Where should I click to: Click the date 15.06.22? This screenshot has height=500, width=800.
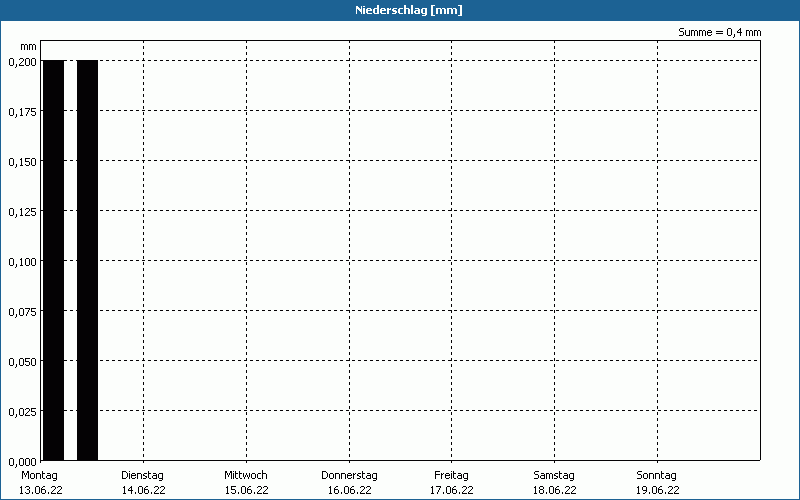click(x=246, y=490)
